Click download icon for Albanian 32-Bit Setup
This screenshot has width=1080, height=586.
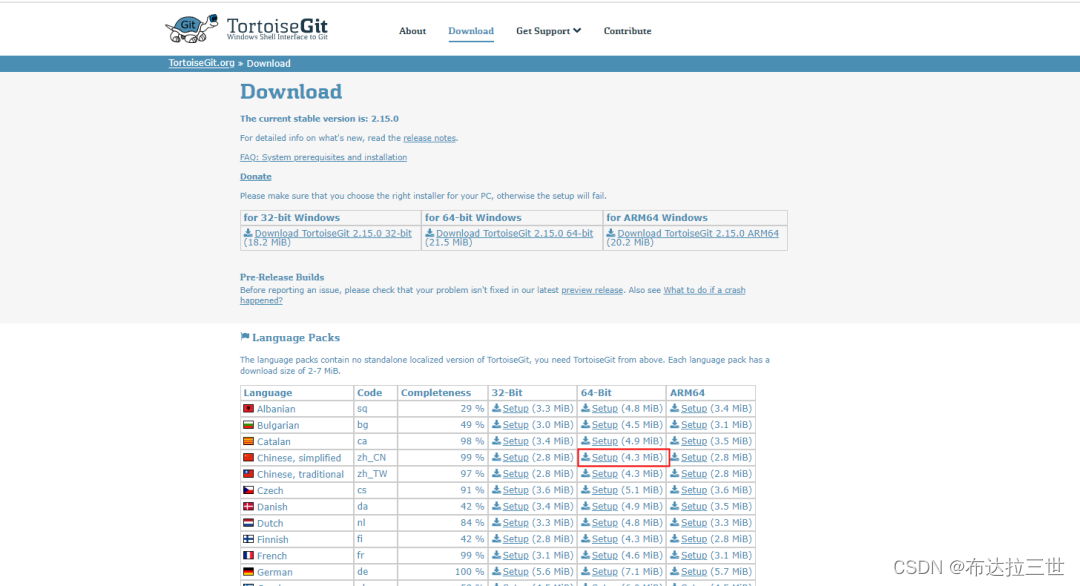click(496, 408)
